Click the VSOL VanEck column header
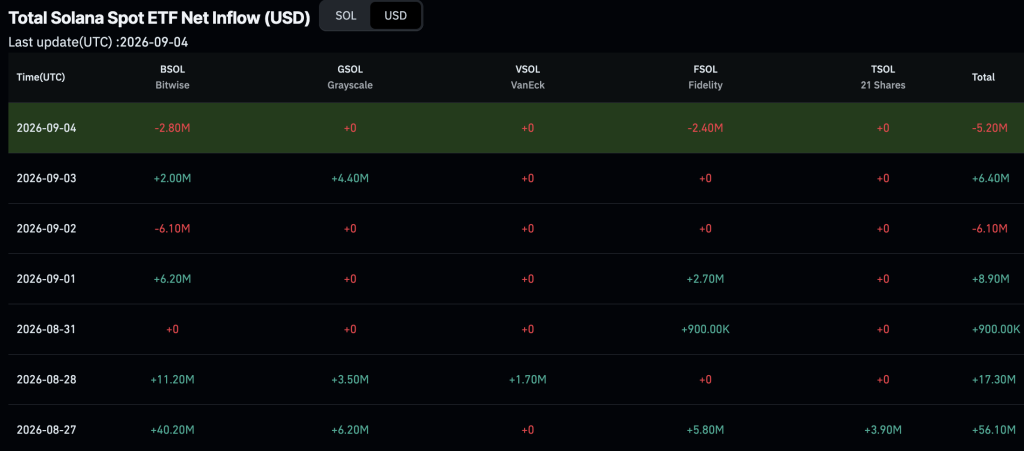The width and height of the screenshot is (1024, 451). point(528,77)
